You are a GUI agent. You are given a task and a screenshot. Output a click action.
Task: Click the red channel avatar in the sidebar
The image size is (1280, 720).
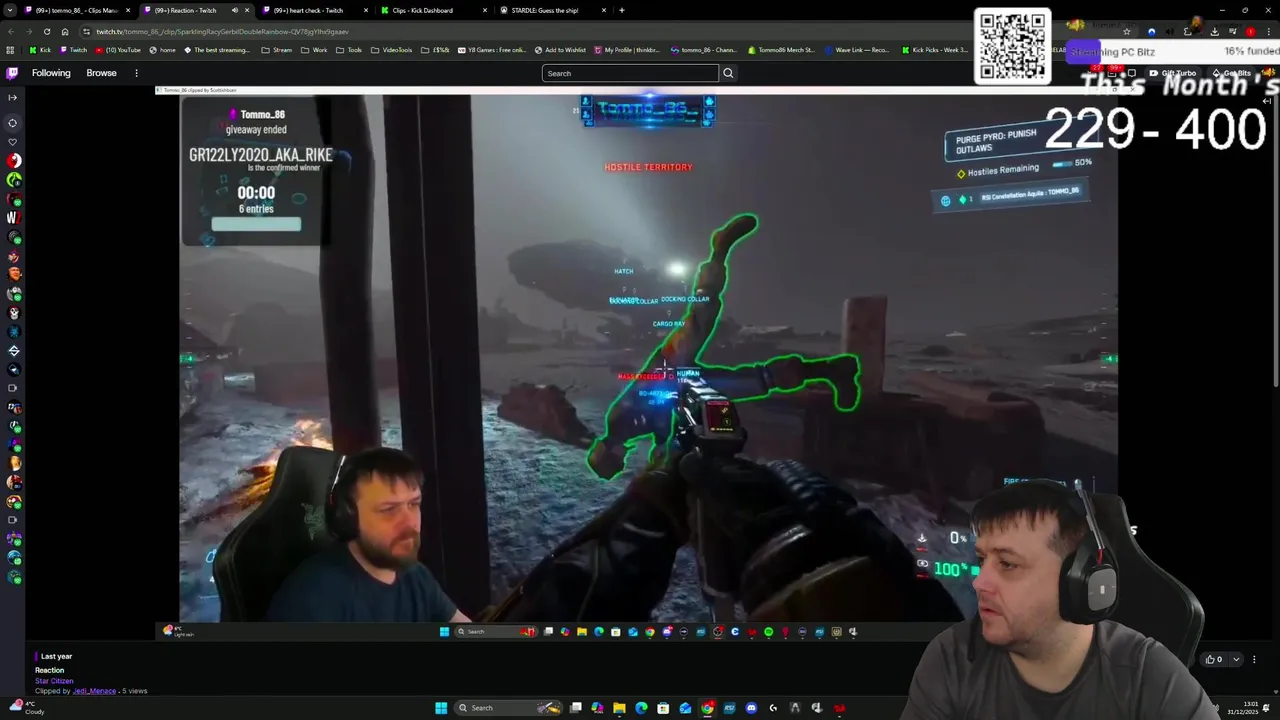pyautogui.click(x=14, y=161)
